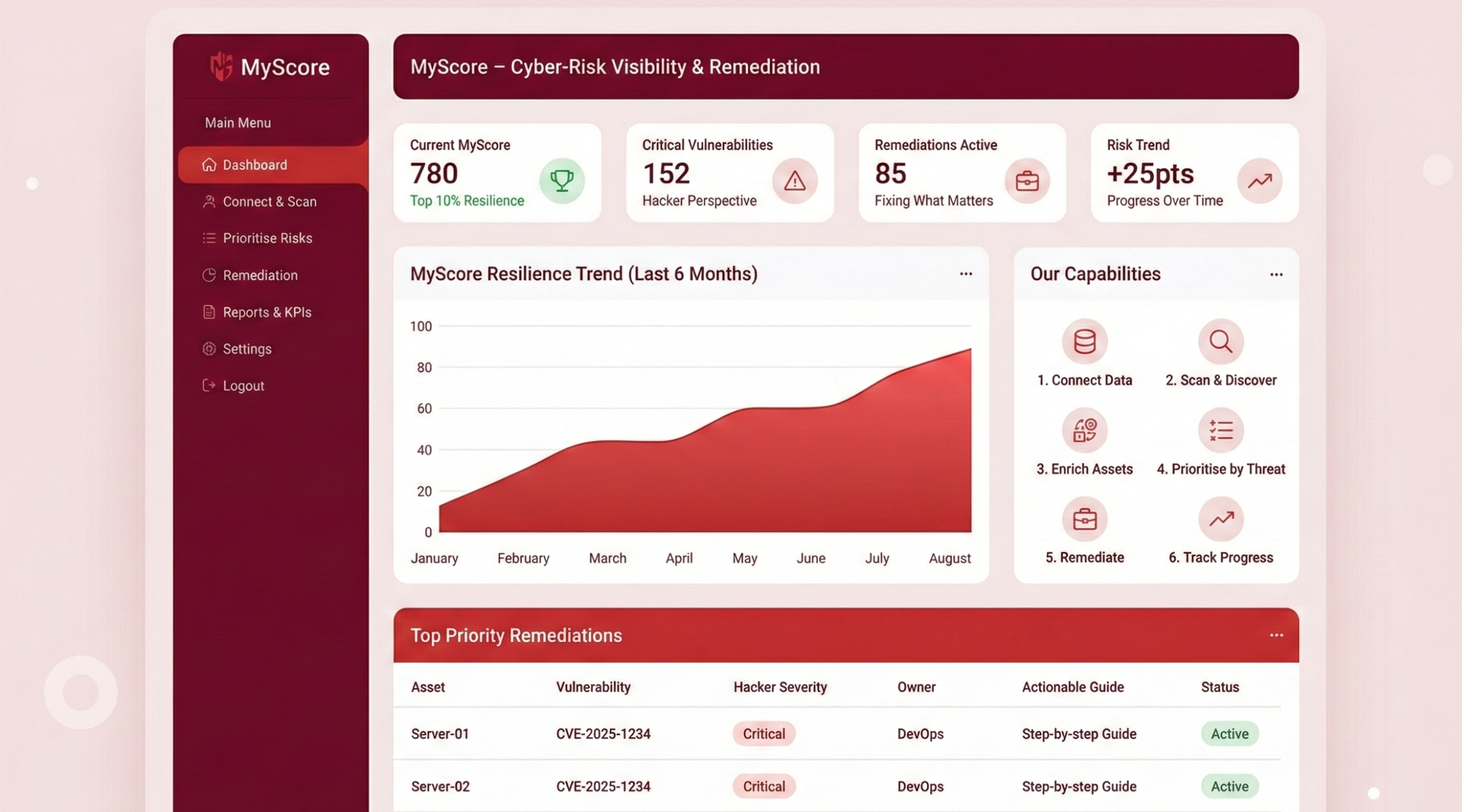Select the Scan & Discover magnifier icon
This screenshot has height=812, width=1462.
pyautogui.click(x=1221, y=341)
